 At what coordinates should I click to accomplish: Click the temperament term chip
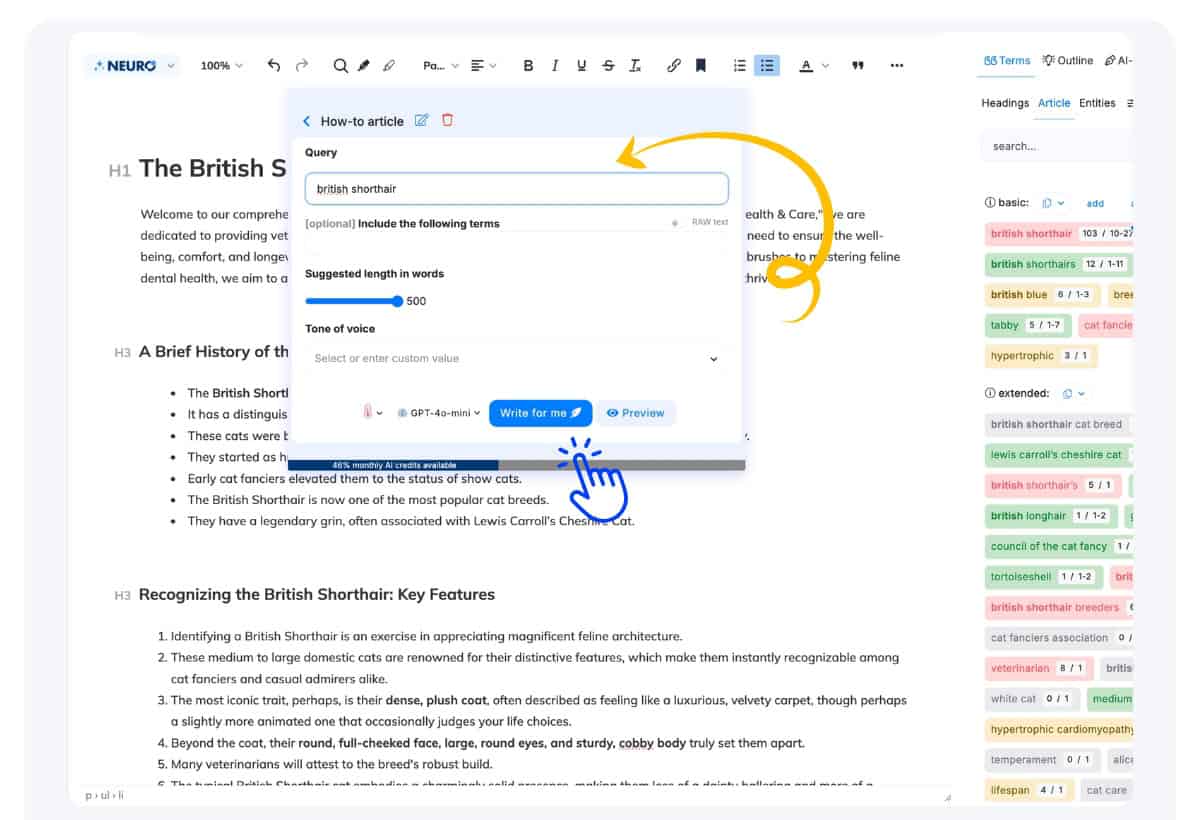(1043, 760)
